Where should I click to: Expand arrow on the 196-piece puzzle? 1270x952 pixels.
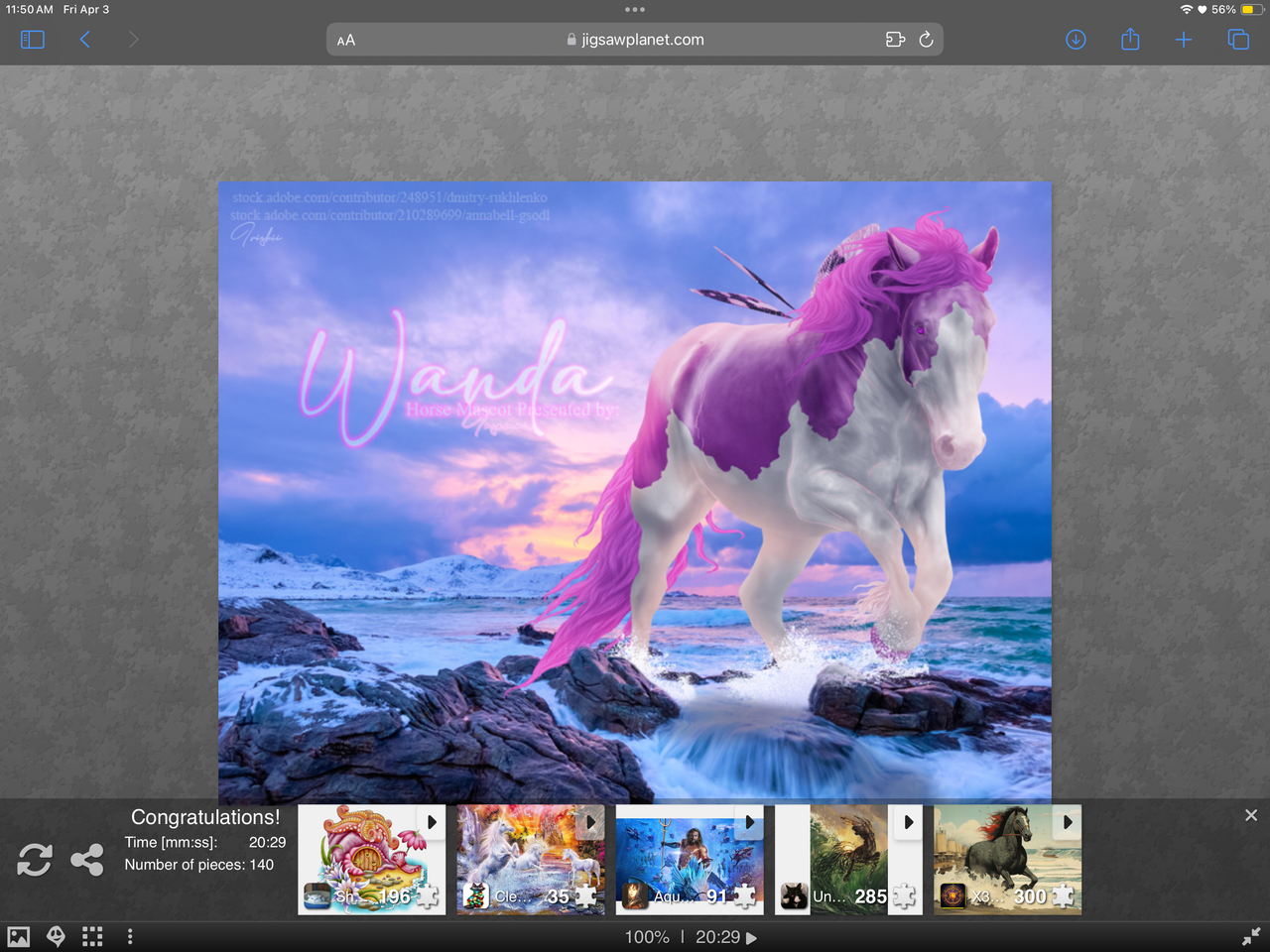(x=432, y=822)
